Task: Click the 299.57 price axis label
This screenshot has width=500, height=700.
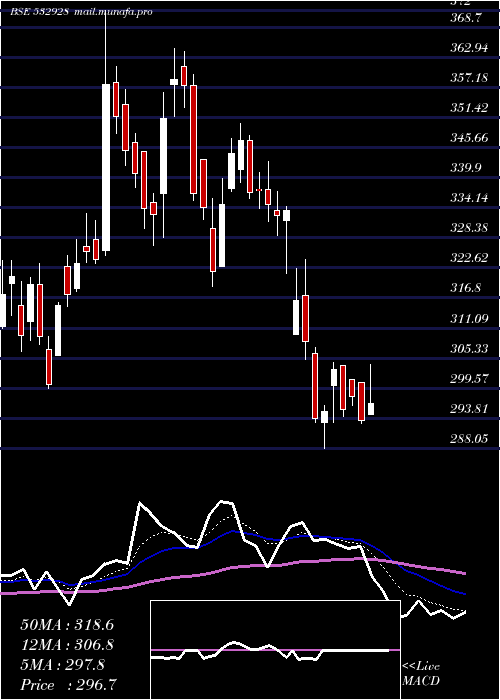Action: point(470,379)
